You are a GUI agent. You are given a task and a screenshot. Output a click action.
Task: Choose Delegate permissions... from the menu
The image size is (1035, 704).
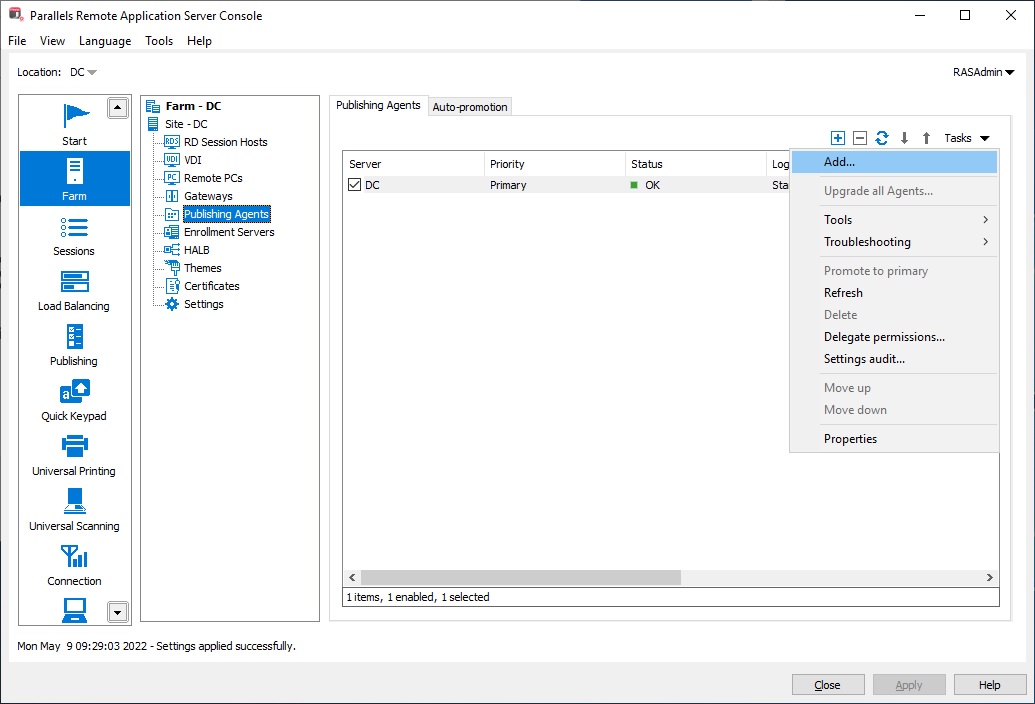pos(894,336)
